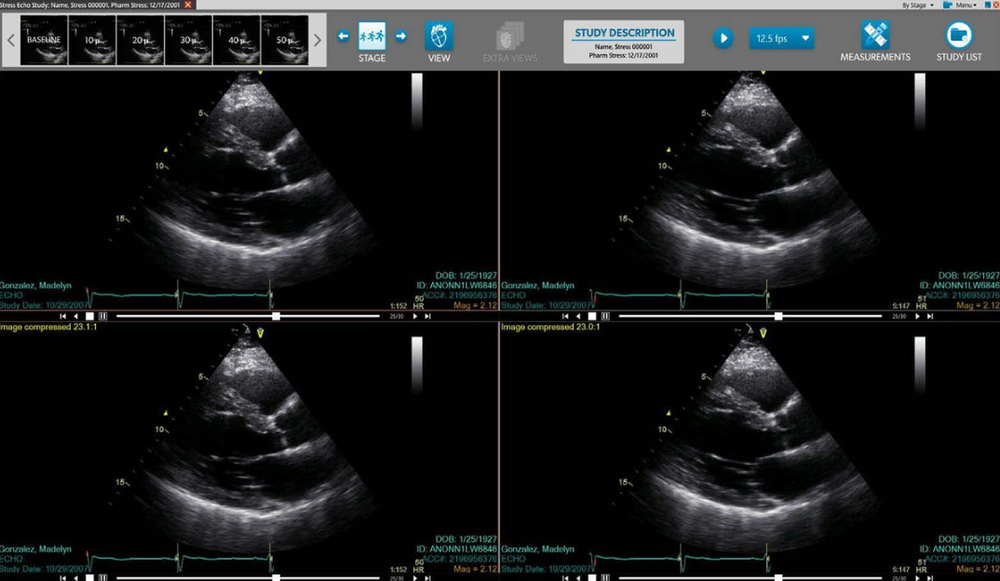Open the By Stage sorting dropdown
1000x581 pixels.
tap(916, 4)
